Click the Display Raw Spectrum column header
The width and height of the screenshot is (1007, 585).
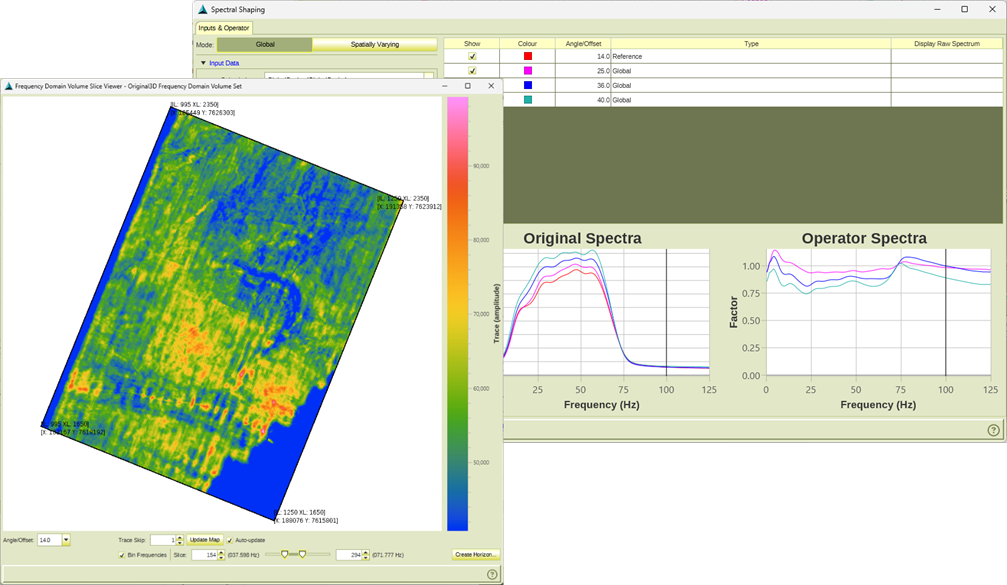[947, 44]
